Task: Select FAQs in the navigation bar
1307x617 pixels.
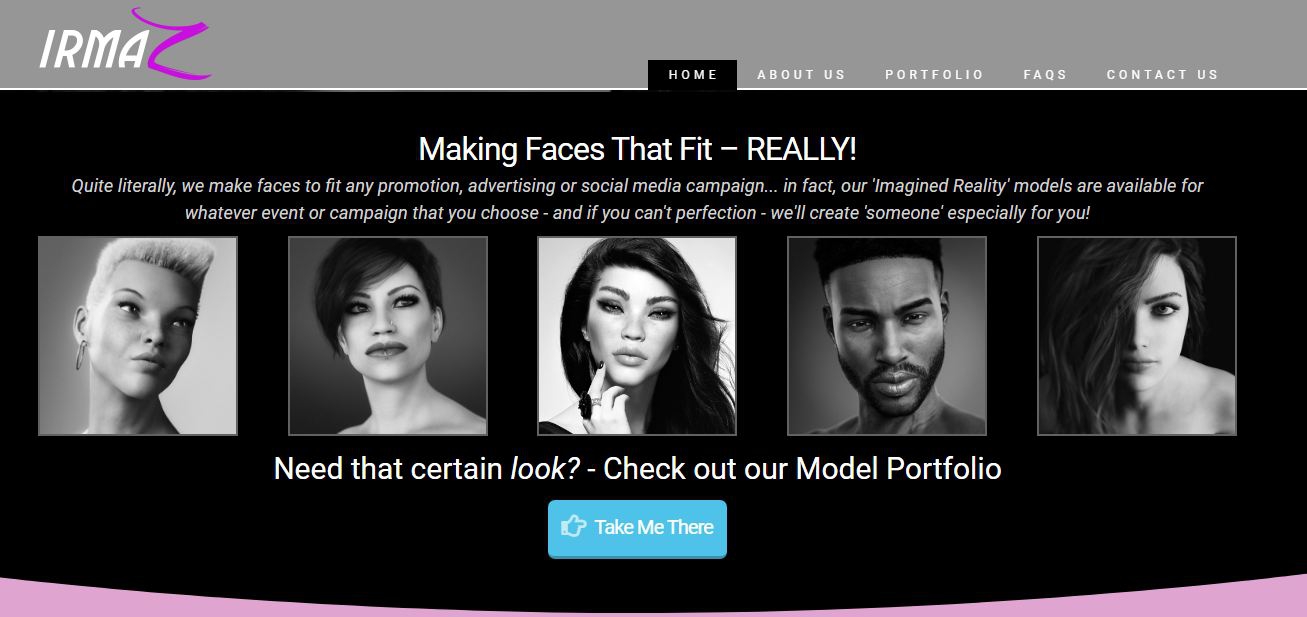Action: pyautogui.click(x=1045, y=75)
